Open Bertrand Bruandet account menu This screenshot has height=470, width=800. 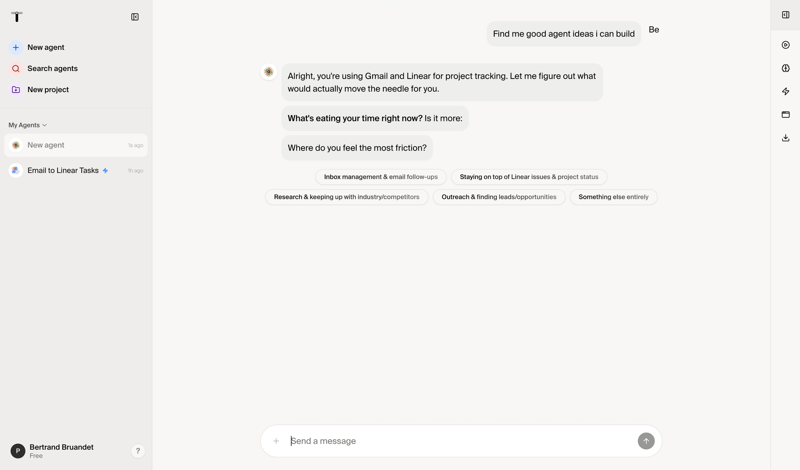(60, 451)
